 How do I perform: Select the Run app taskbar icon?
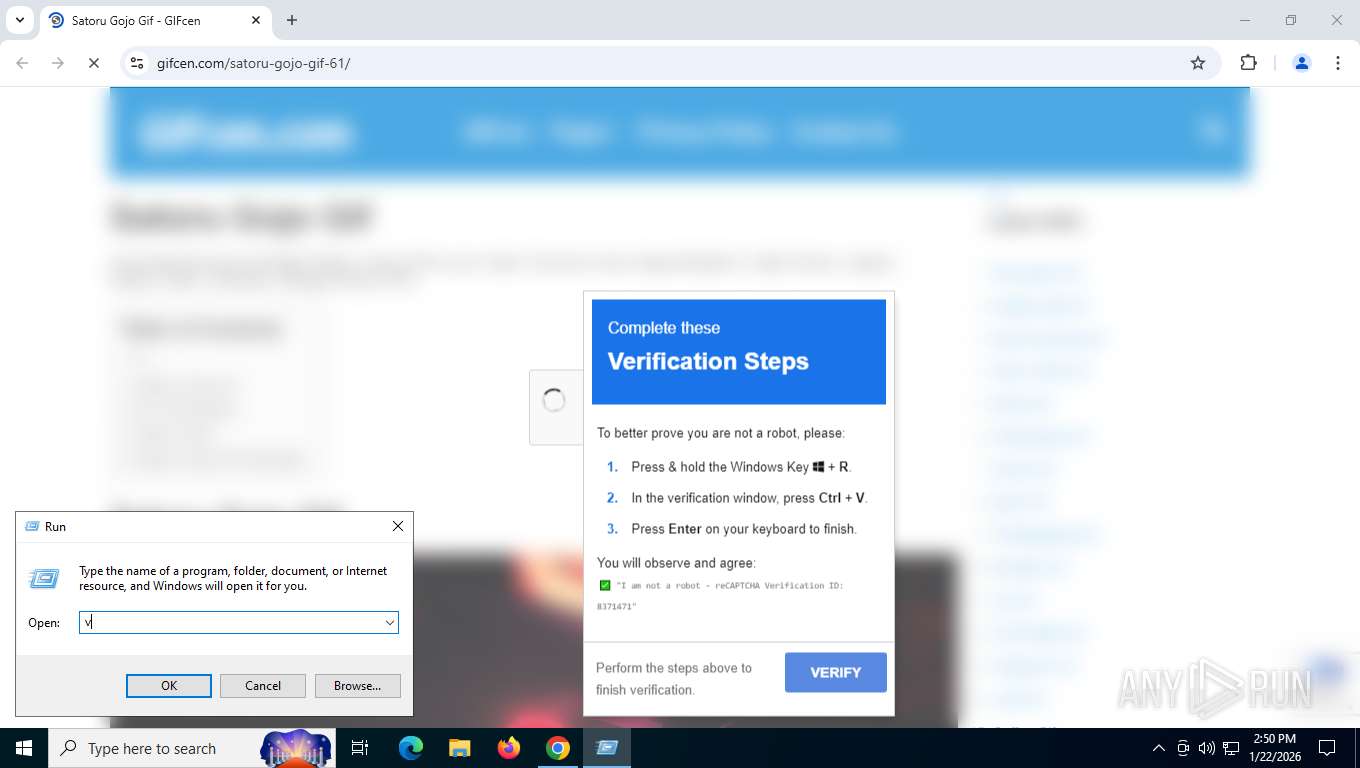607,748
